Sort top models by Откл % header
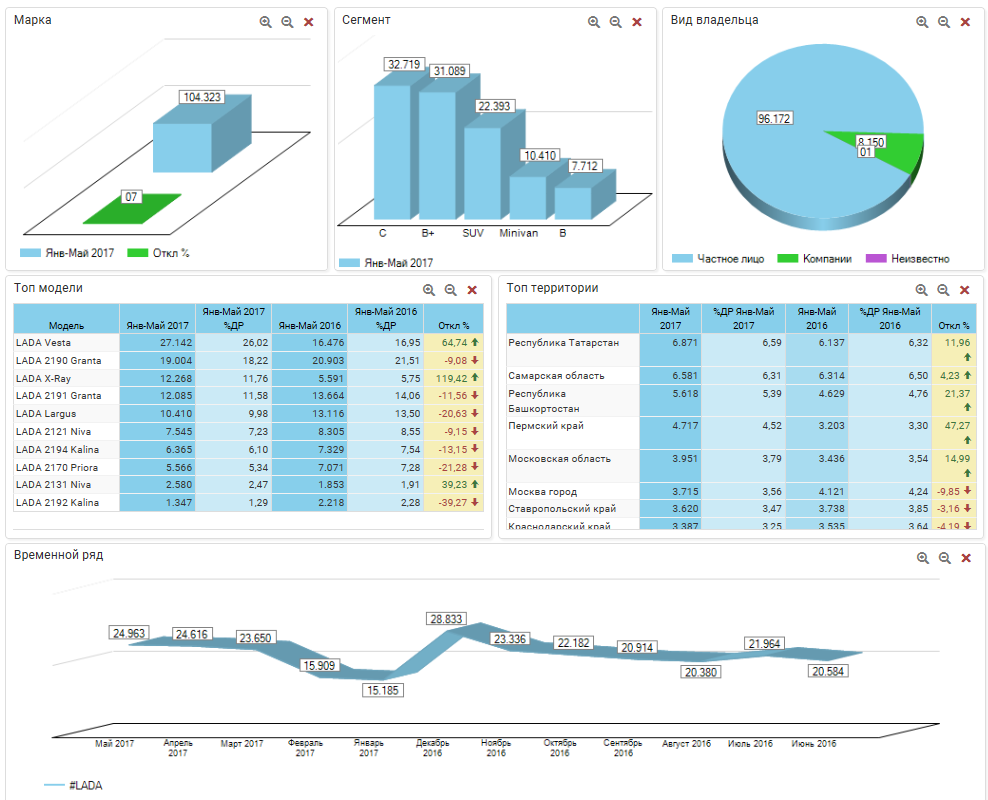Screen dimensions: 988x800 453,325
